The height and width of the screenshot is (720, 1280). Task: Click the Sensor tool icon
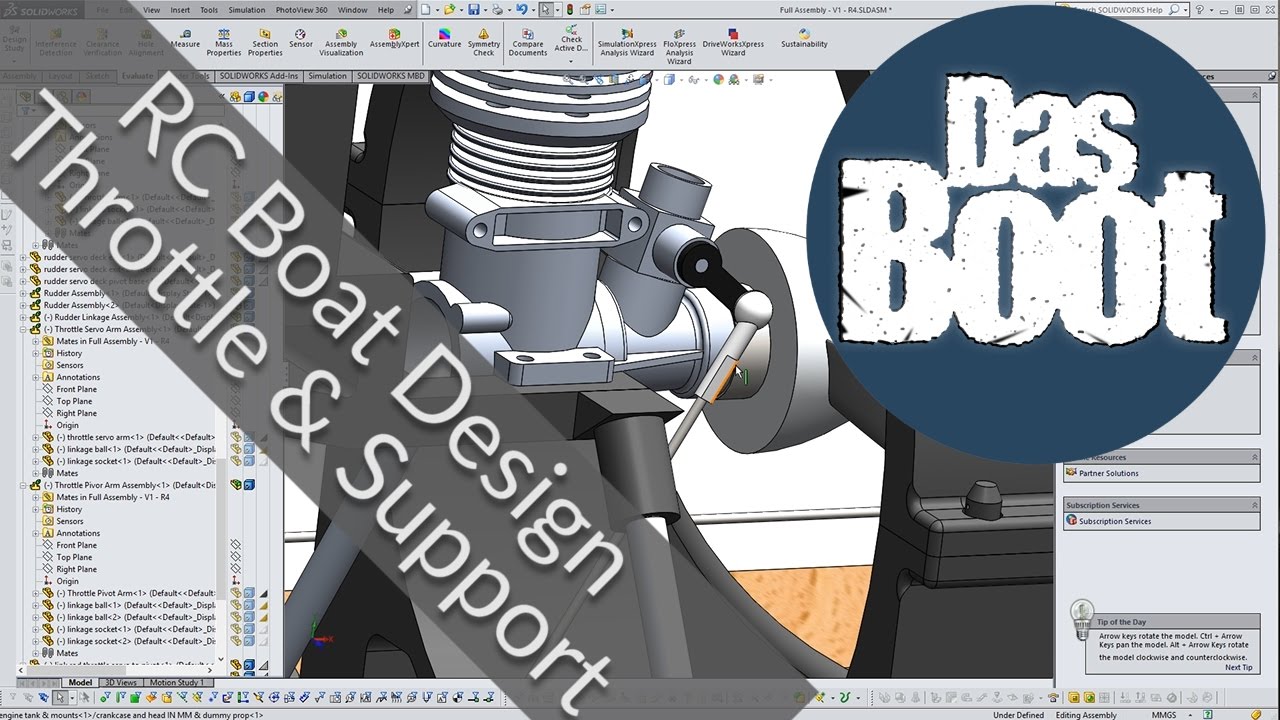tap(301, 39)
